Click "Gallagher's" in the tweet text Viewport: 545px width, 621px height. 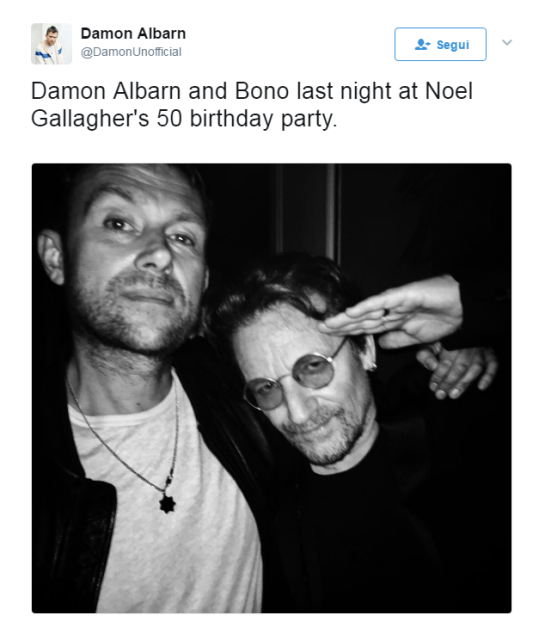point(90,118)
